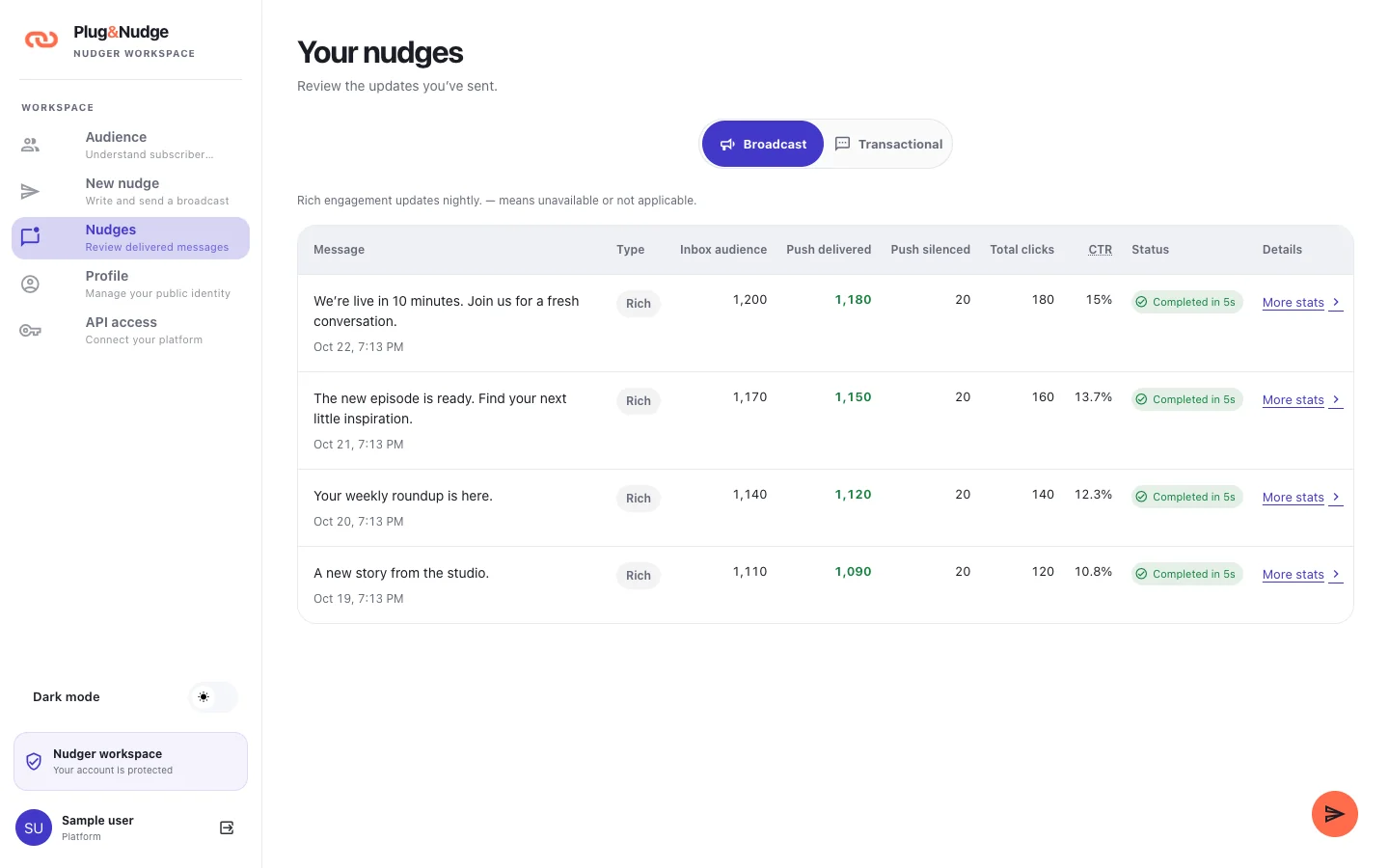
Task: Click the Sample user name
Action: (97, 820)
